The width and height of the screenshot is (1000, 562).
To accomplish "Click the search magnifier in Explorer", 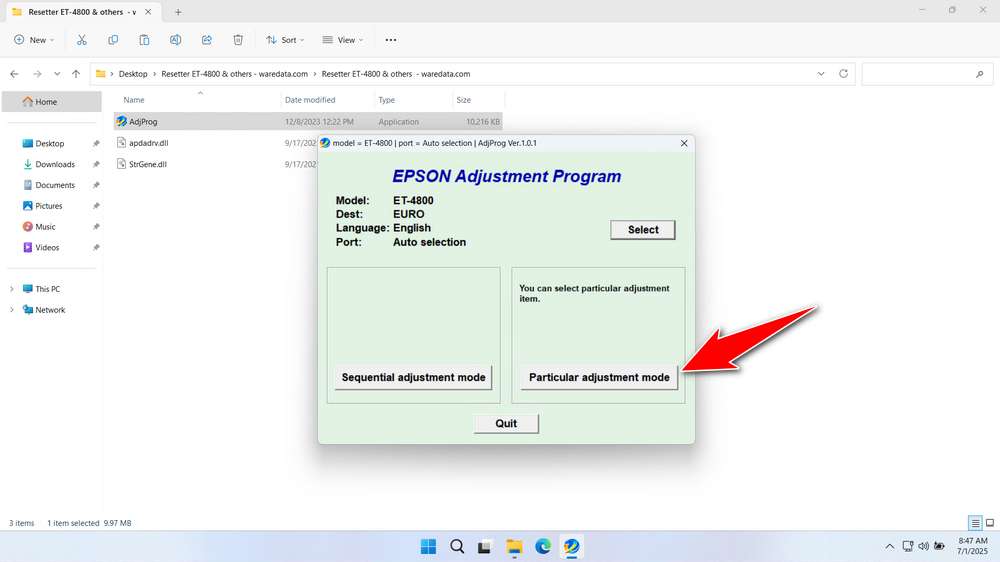I will 980,74.
